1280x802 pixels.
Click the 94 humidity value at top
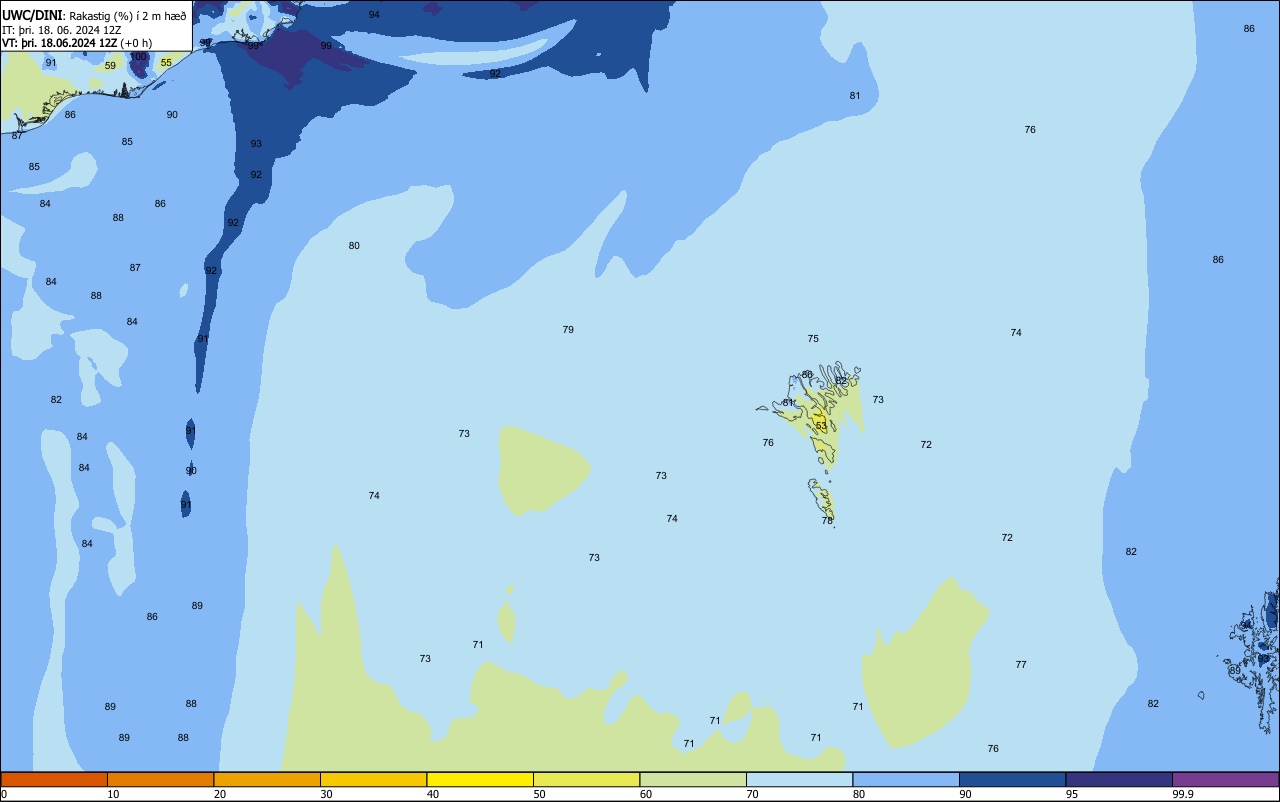(x=374, y=15)
